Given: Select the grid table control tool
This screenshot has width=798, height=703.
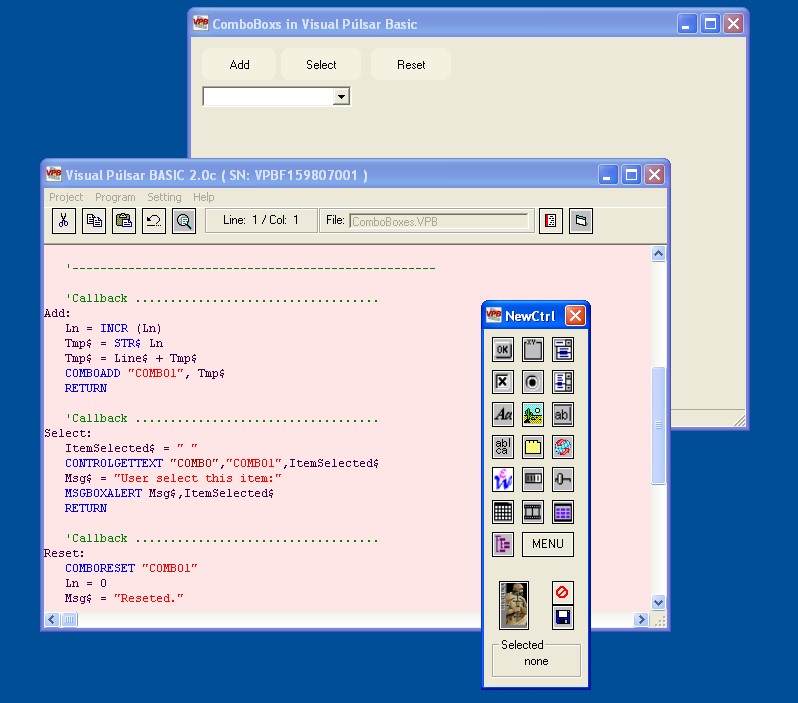Looking at the screenshot, I should [x=502, y=512].
